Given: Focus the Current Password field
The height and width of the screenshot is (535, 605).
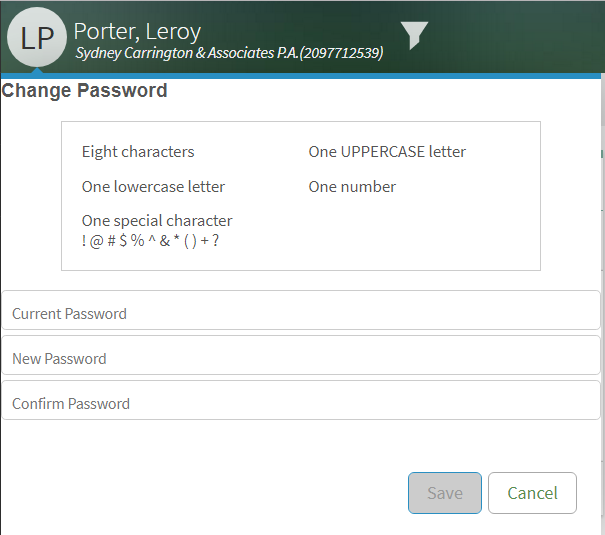Looking at the screenshot, I should (301, 313).
